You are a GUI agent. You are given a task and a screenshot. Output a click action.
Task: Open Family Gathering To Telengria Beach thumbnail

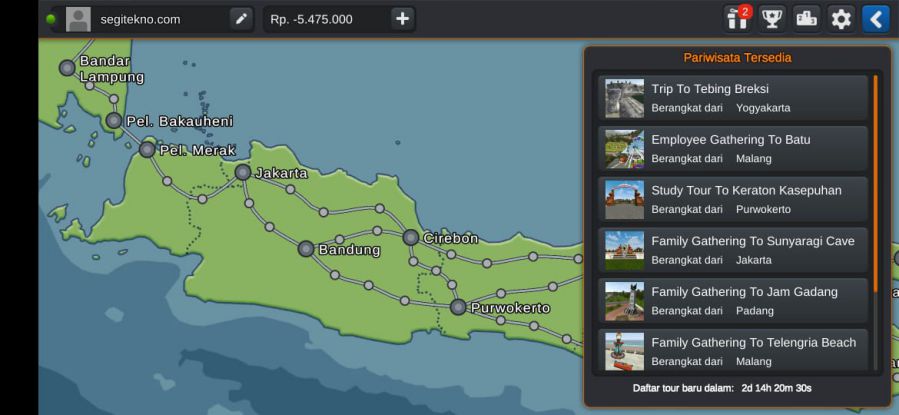[x=625, y=351]
